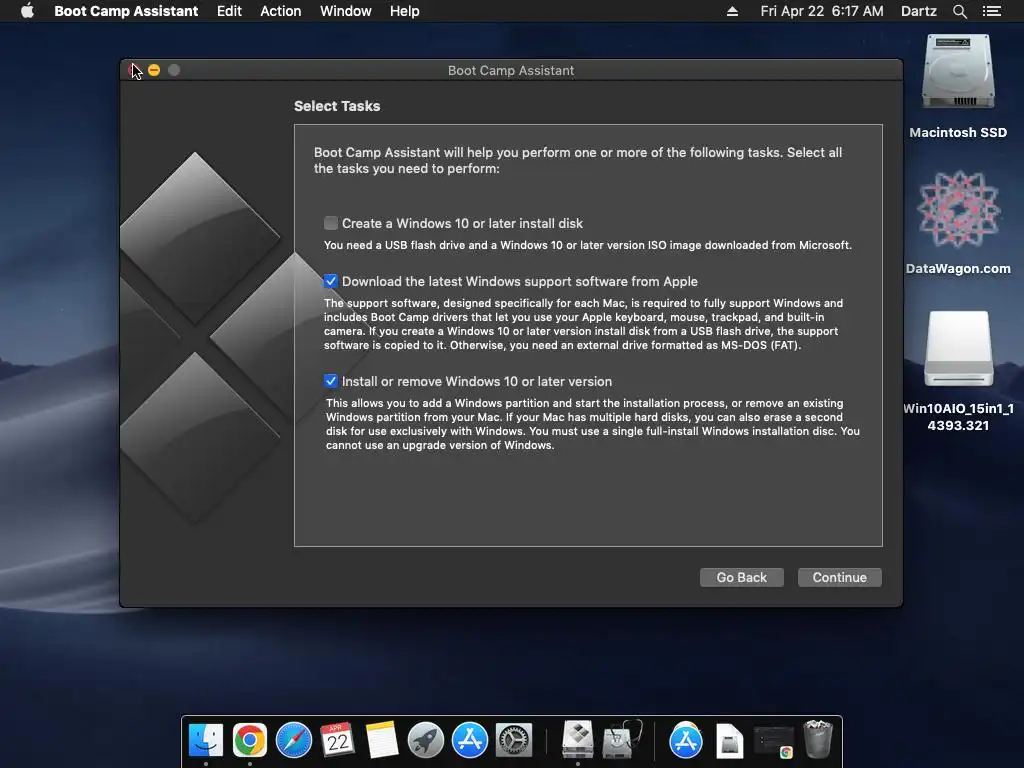Open Notification Center list icon

991,11
